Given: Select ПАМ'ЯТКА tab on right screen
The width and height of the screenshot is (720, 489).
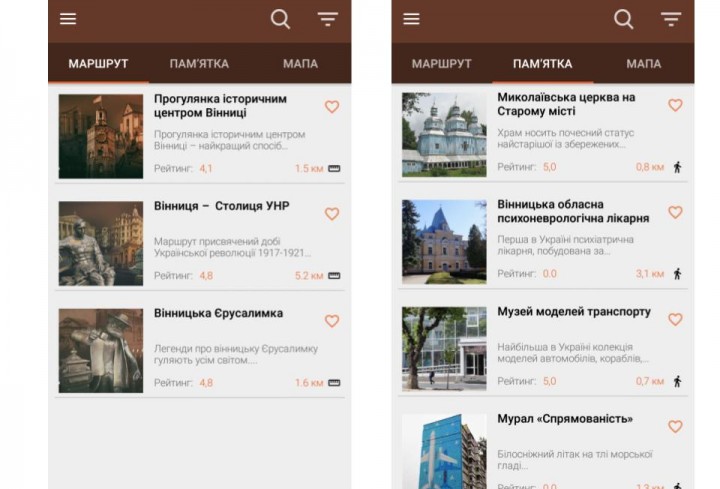Looking at the screenshot, I should click(x=543, y=64).
